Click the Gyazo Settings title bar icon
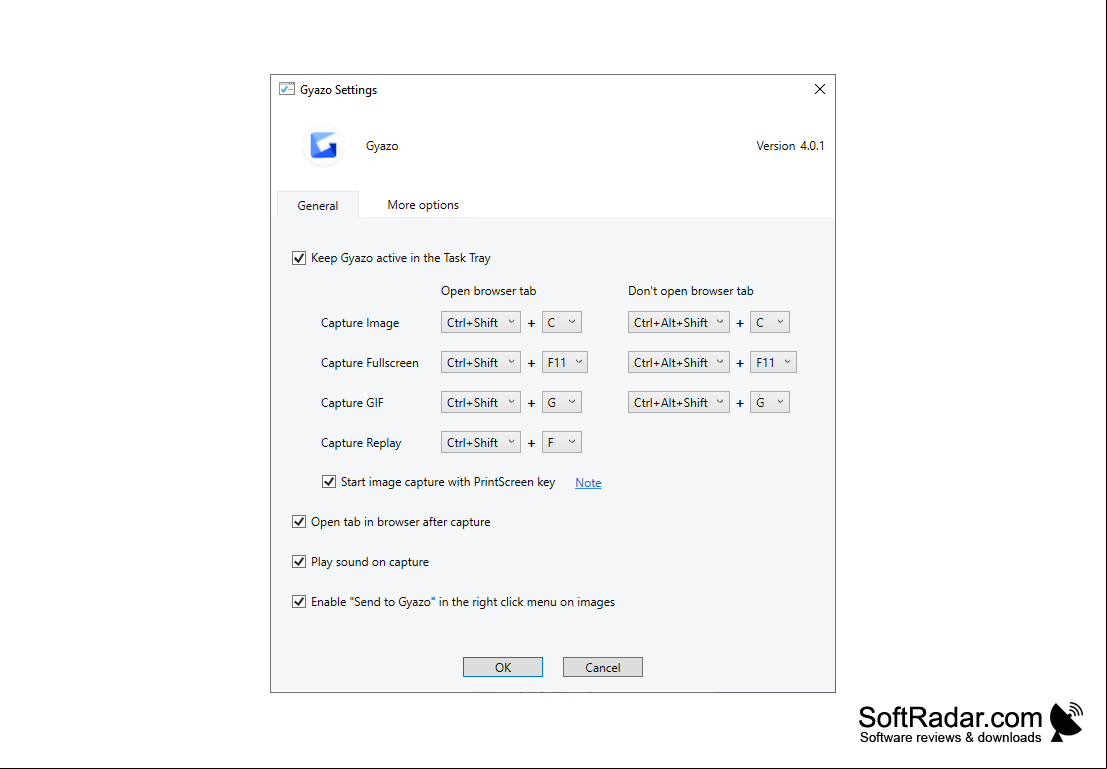This screenshot has width=1107, height=769. point(287,89)
